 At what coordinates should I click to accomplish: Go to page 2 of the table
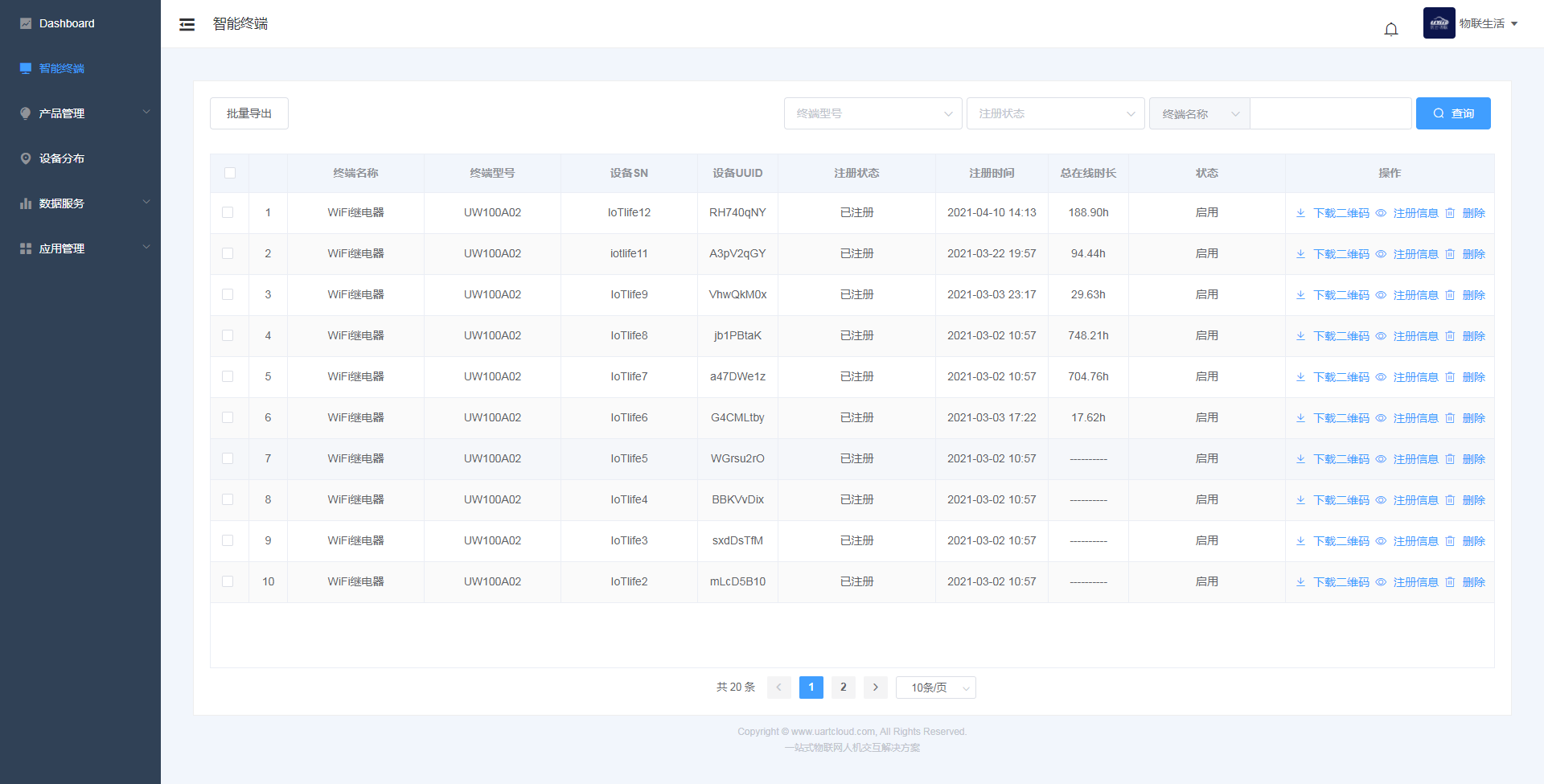pos(844,688)
